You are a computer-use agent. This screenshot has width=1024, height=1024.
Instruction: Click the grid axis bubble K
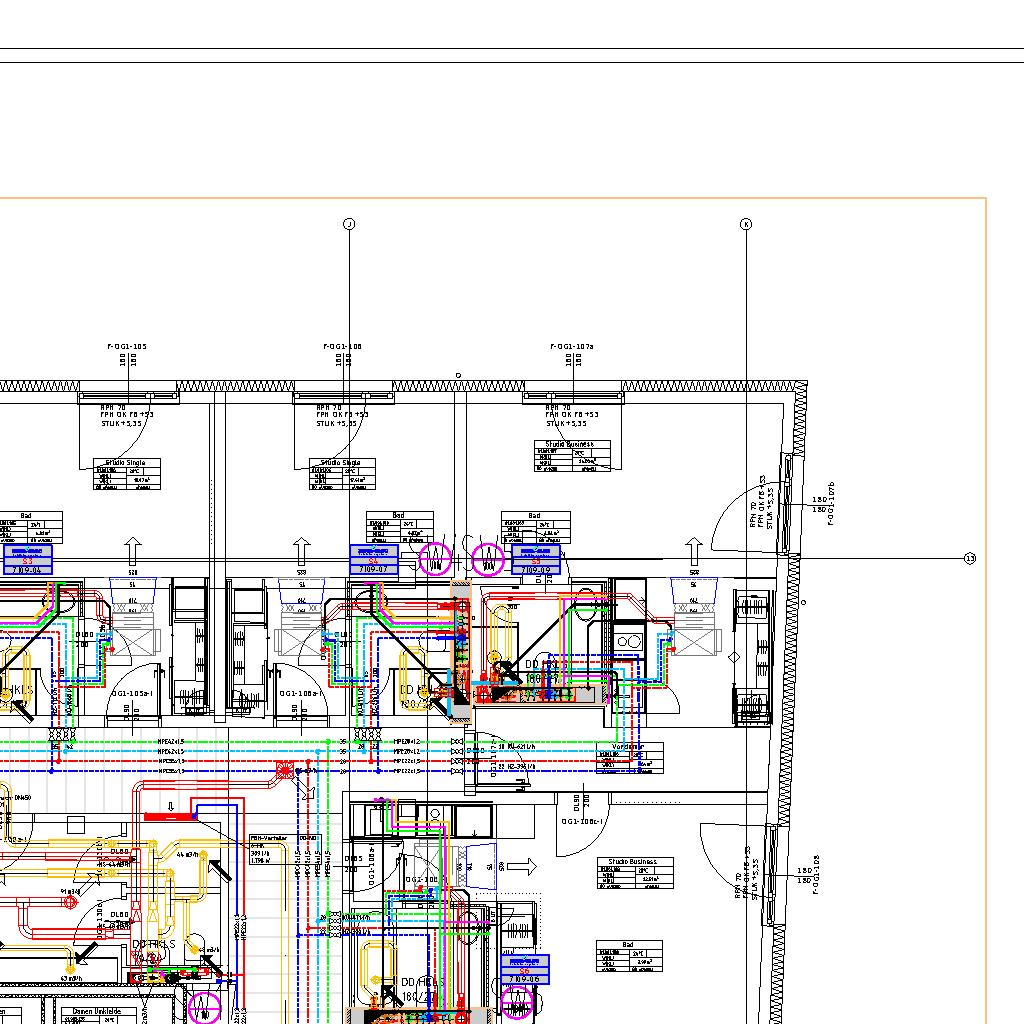[x=746, y=224]
